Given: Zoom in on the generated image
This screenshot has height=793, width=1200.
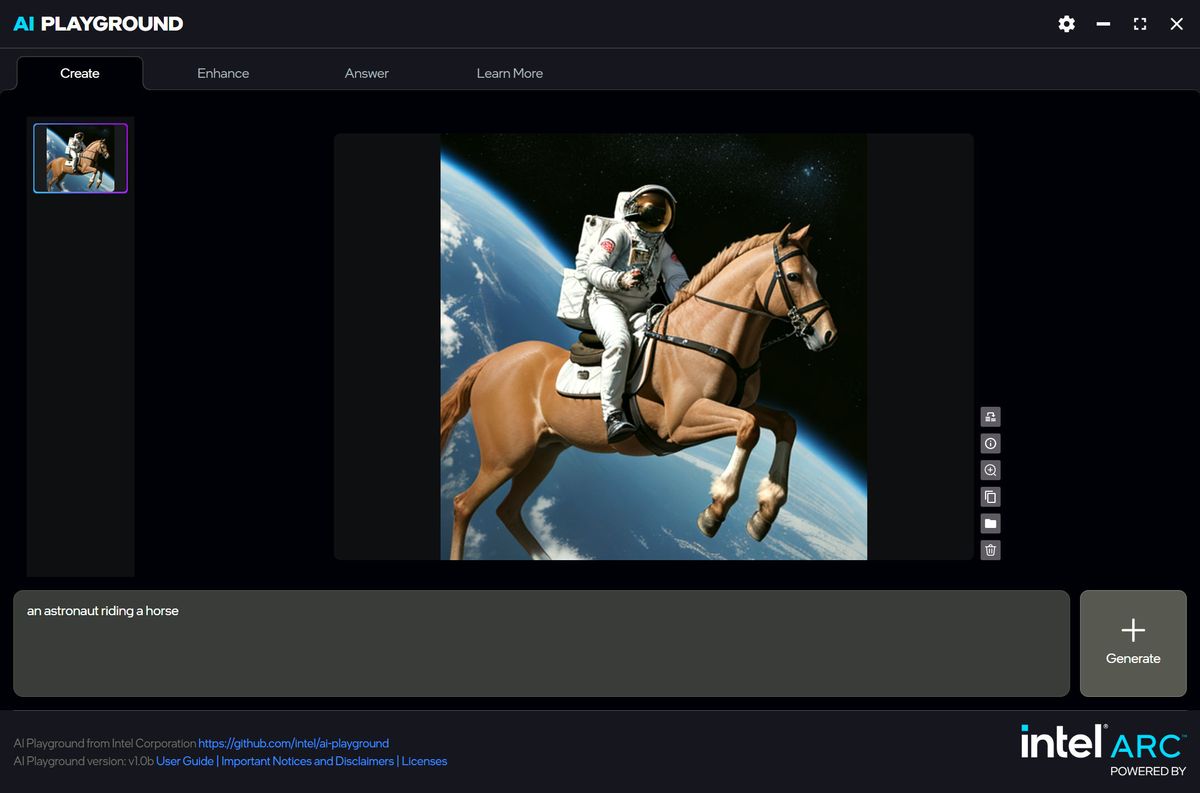Looking at the screenshot, I should (990, 470).
